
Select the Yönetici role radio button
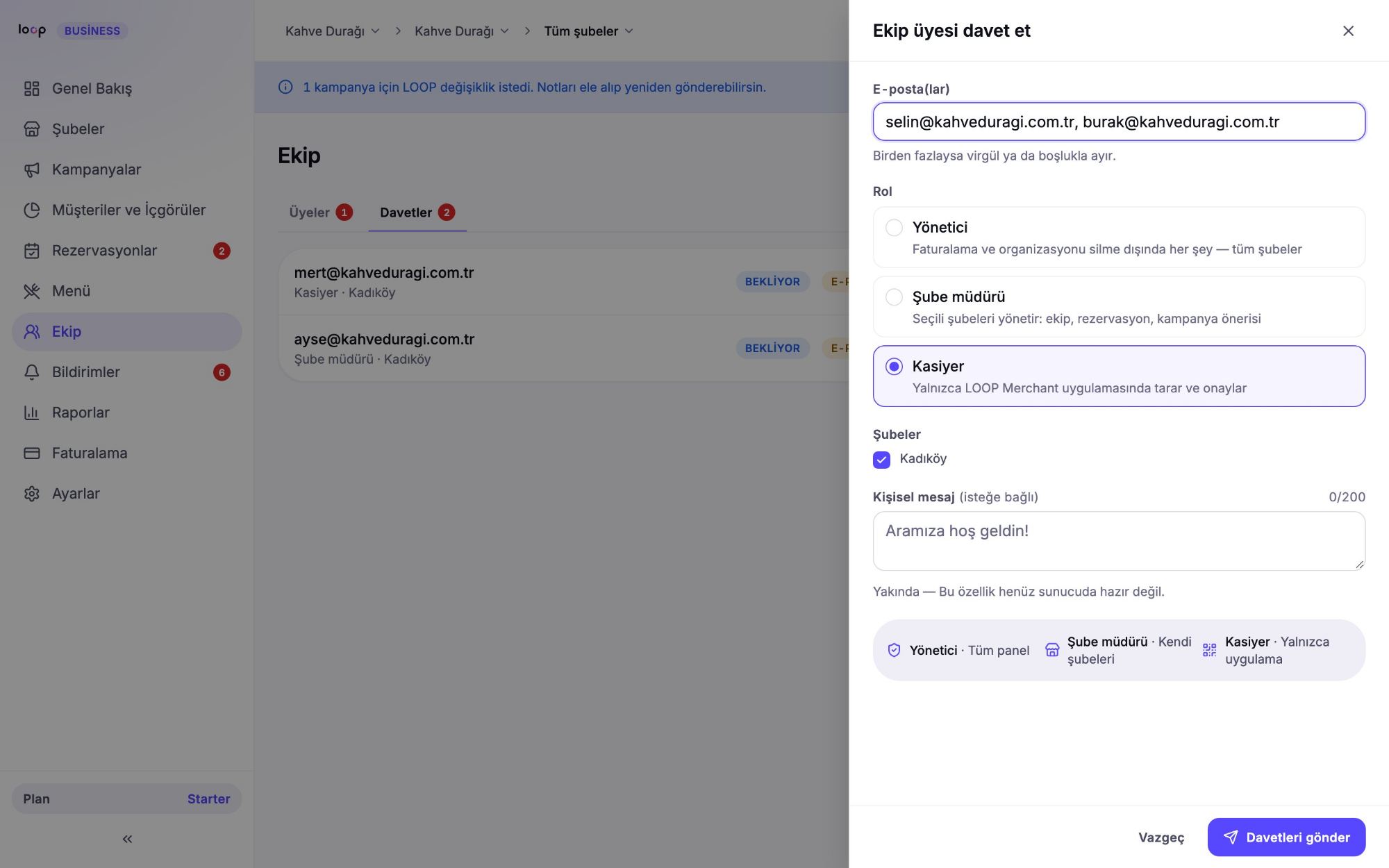click(x=895, y=228)
